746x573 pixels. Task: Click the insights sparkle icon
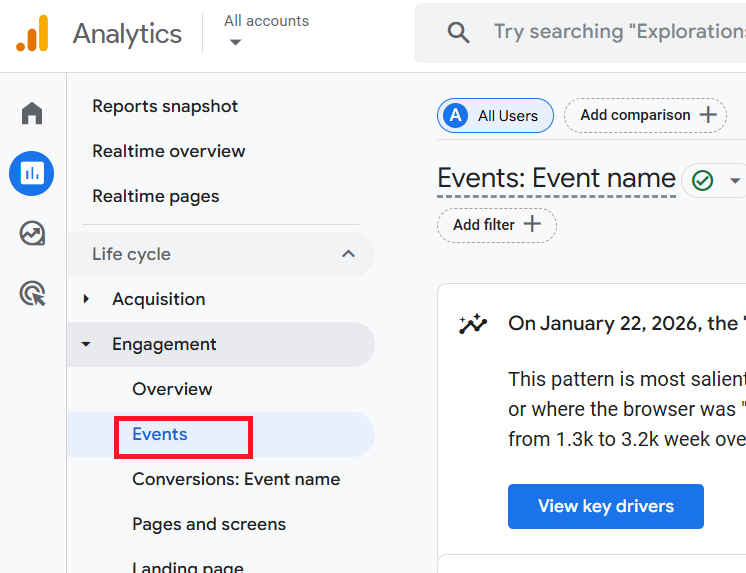(472, 324)
